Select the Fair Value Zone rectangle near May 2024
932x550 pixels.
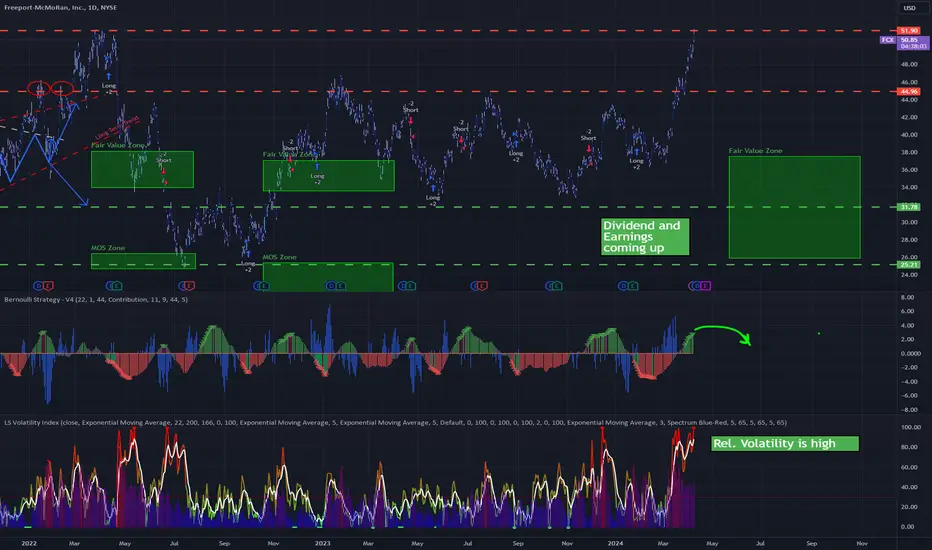[x=795, y=208]
